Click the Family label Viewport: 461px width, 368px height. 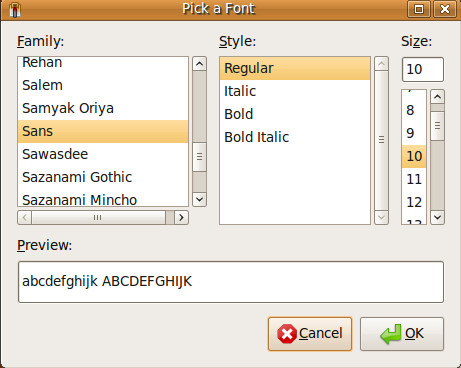40,42
